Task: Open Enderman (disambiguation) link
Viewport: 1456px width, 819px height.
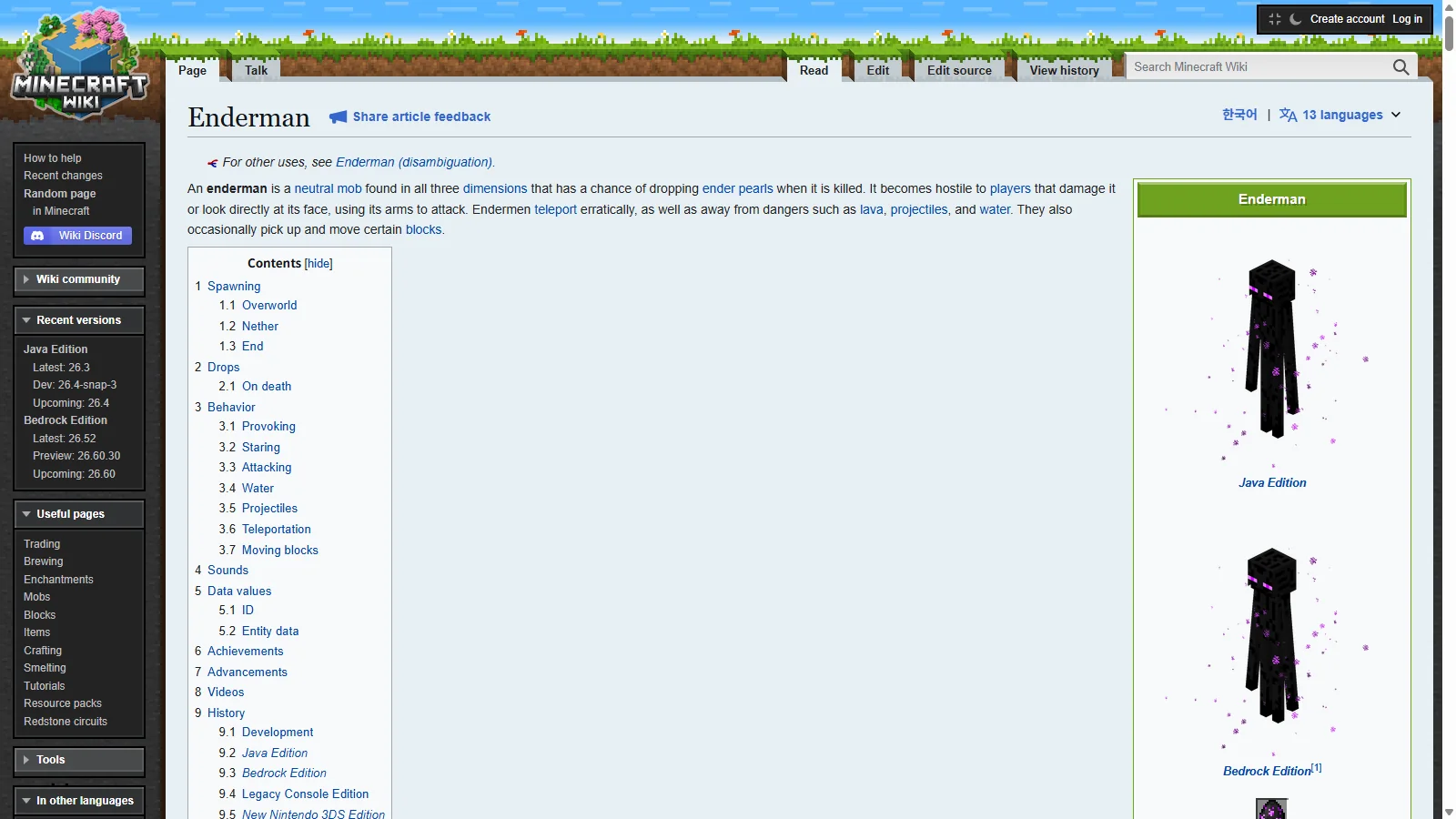Action: pos(414,162)
